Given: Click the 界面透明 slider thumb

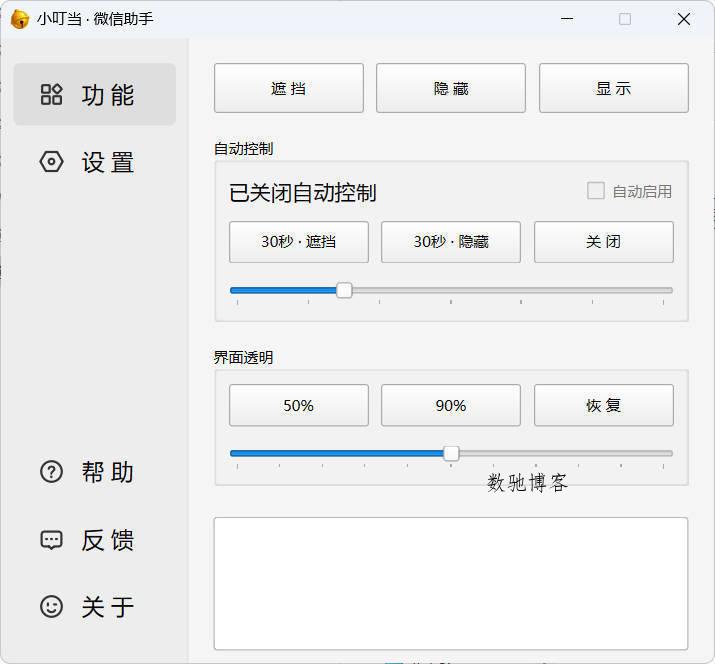Looking at the screenshot, I should [451, 453].
